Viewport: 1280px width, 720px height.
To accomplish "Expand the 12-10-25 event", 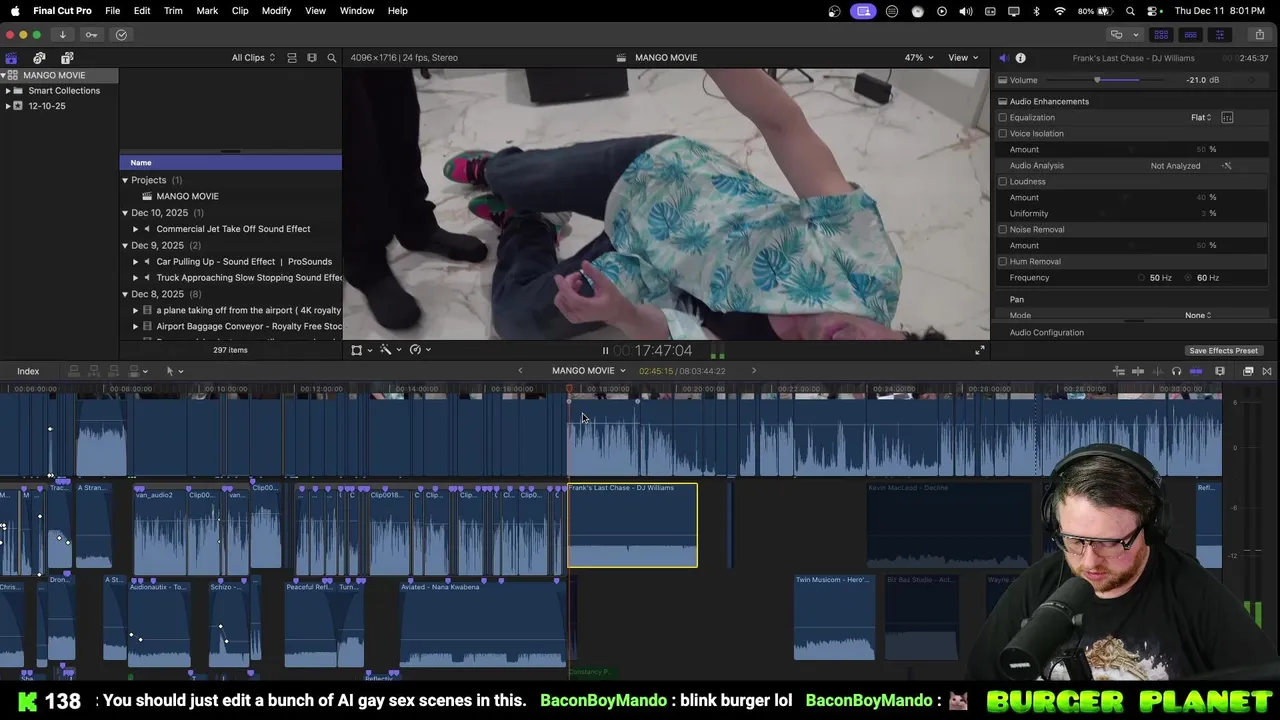I will click(x=8, y=106).
